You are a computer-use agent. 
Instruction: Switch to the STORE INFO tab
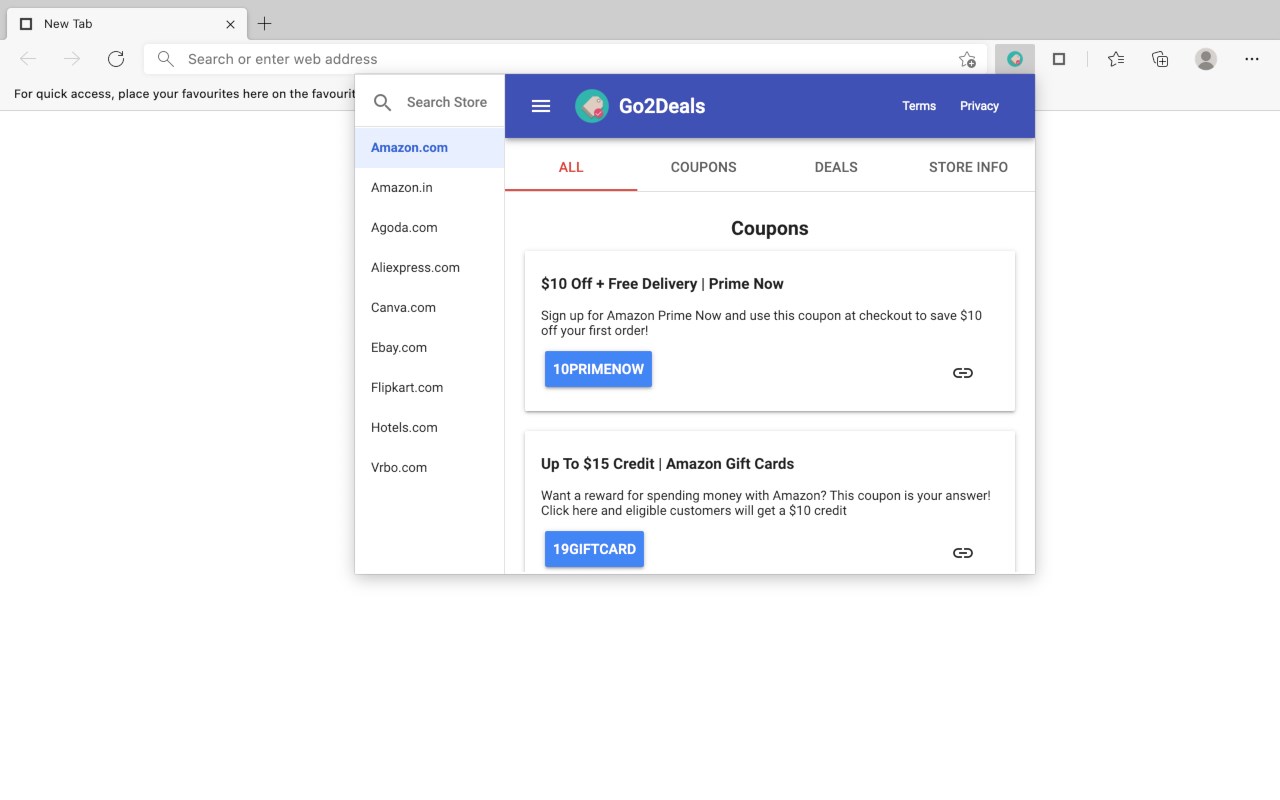click(x=968, y=167)
